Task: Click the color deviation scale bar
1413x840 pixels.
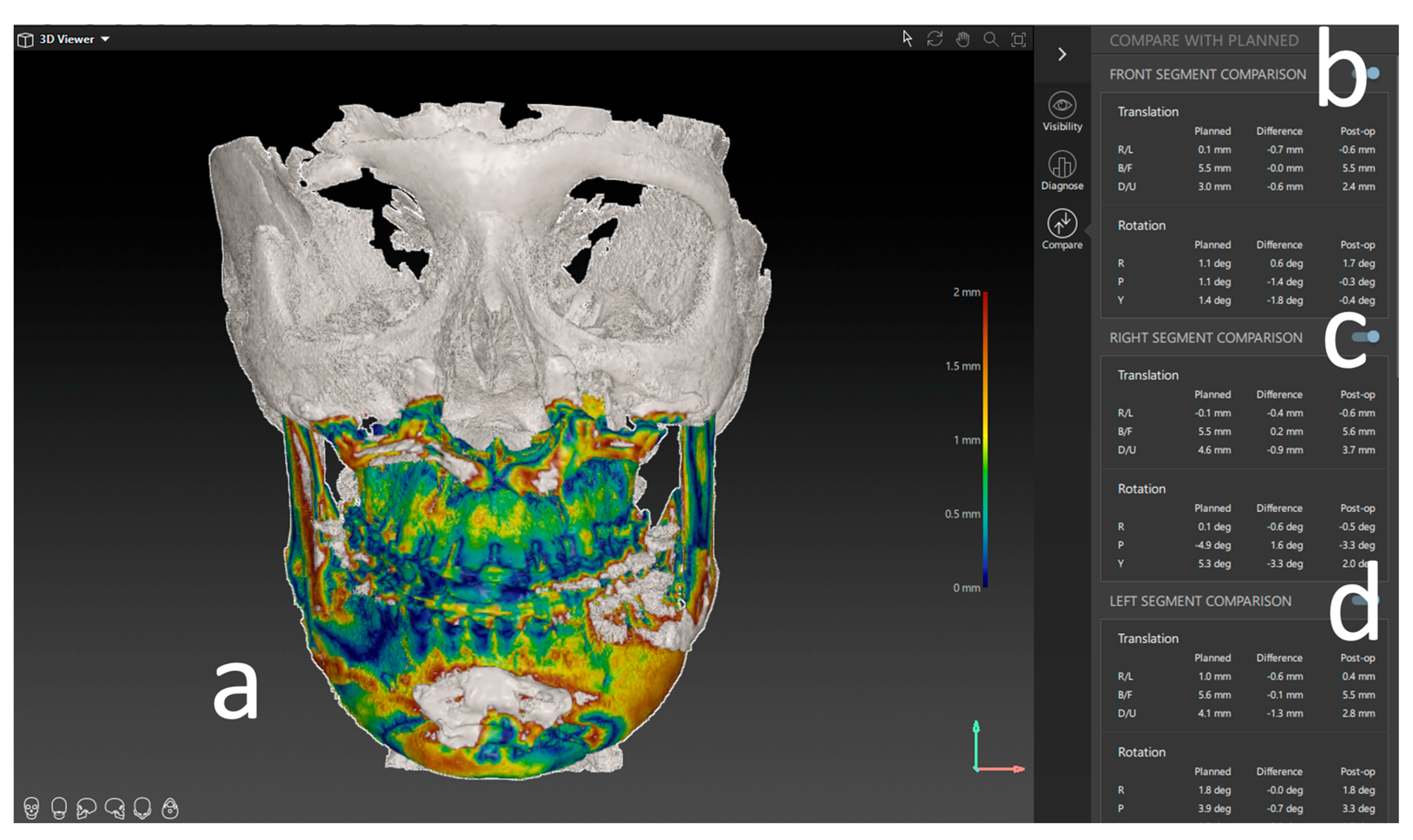Action: pyautogui.click(x=985, y=440)
